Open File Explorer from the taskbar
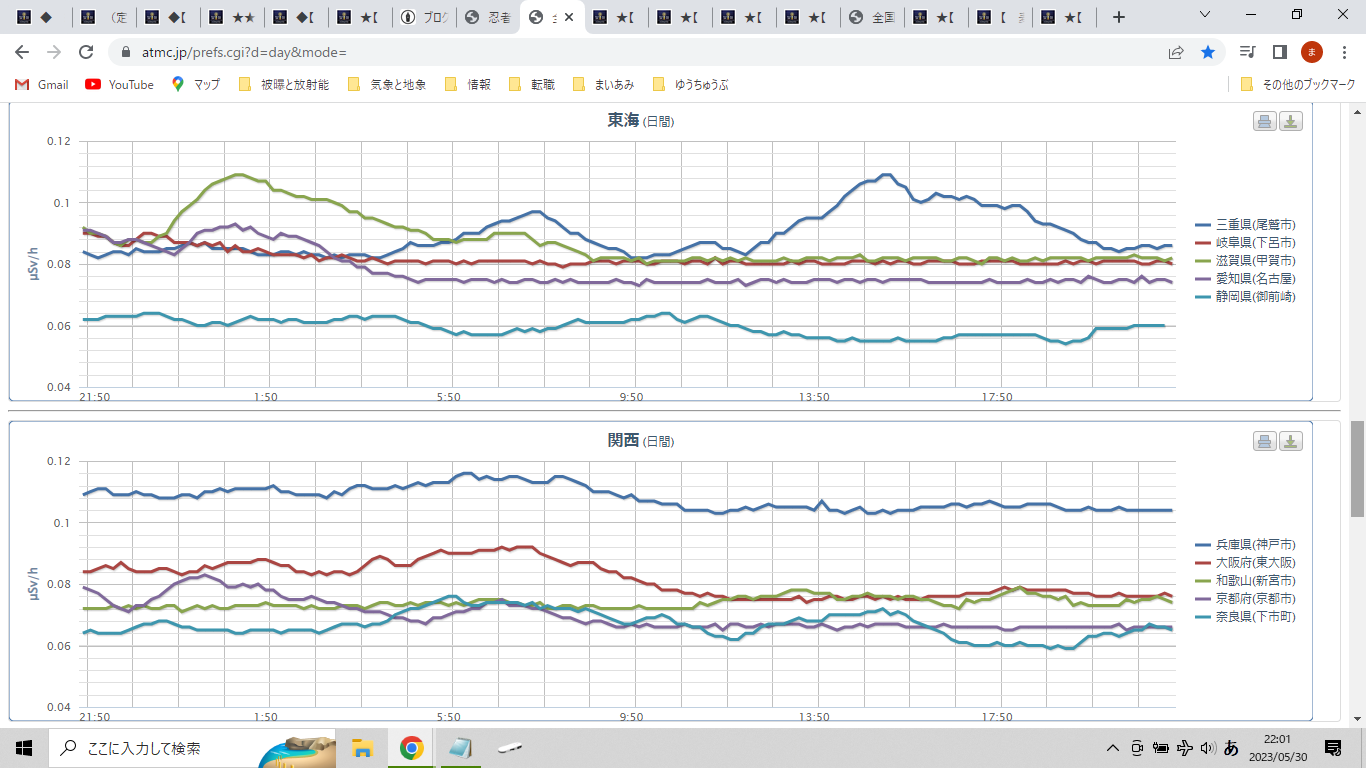1366x768 pixels. pyautogui.click(x=362, y=748)
